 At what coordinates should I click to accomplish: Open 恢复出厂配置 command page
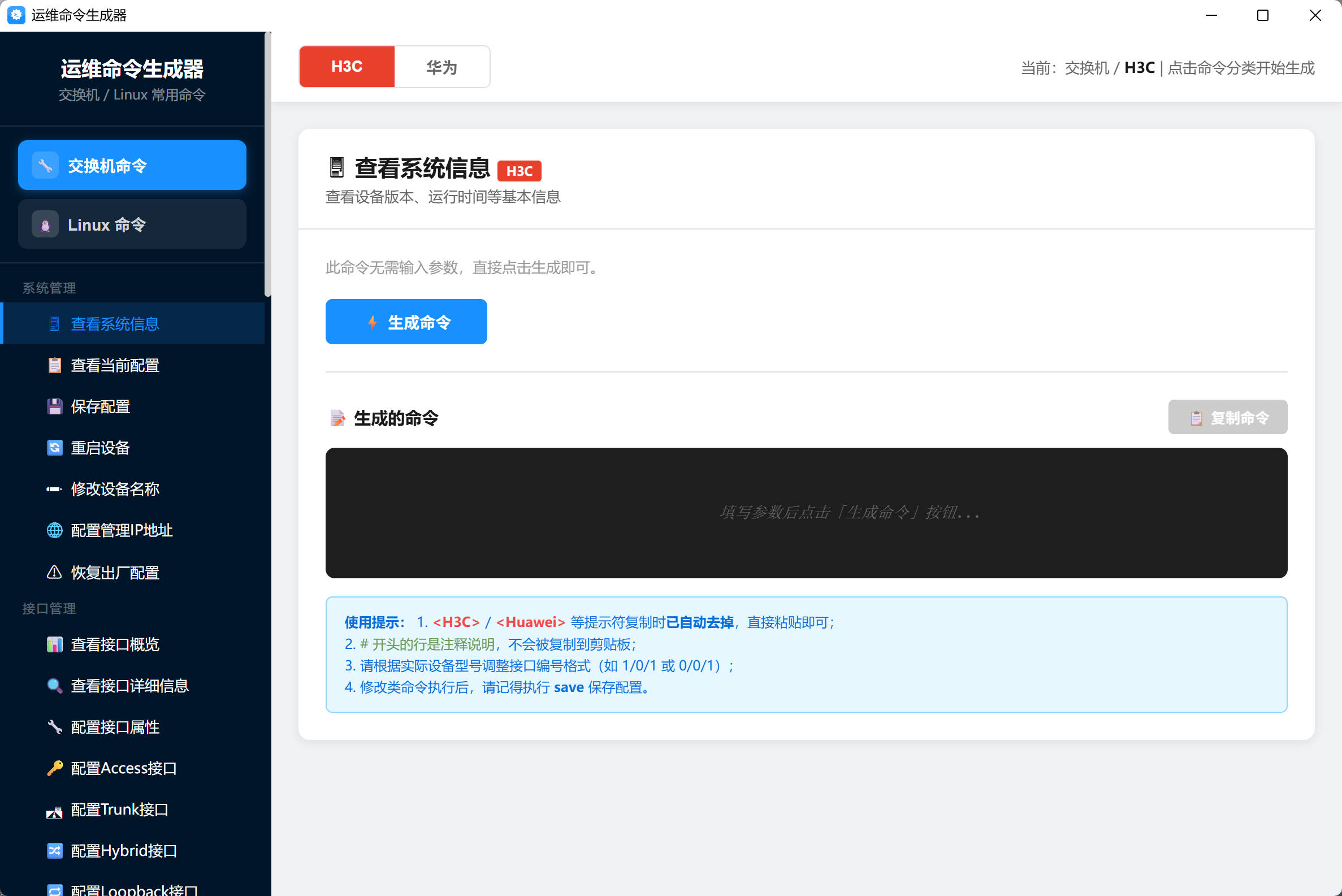tap(133, 572)
